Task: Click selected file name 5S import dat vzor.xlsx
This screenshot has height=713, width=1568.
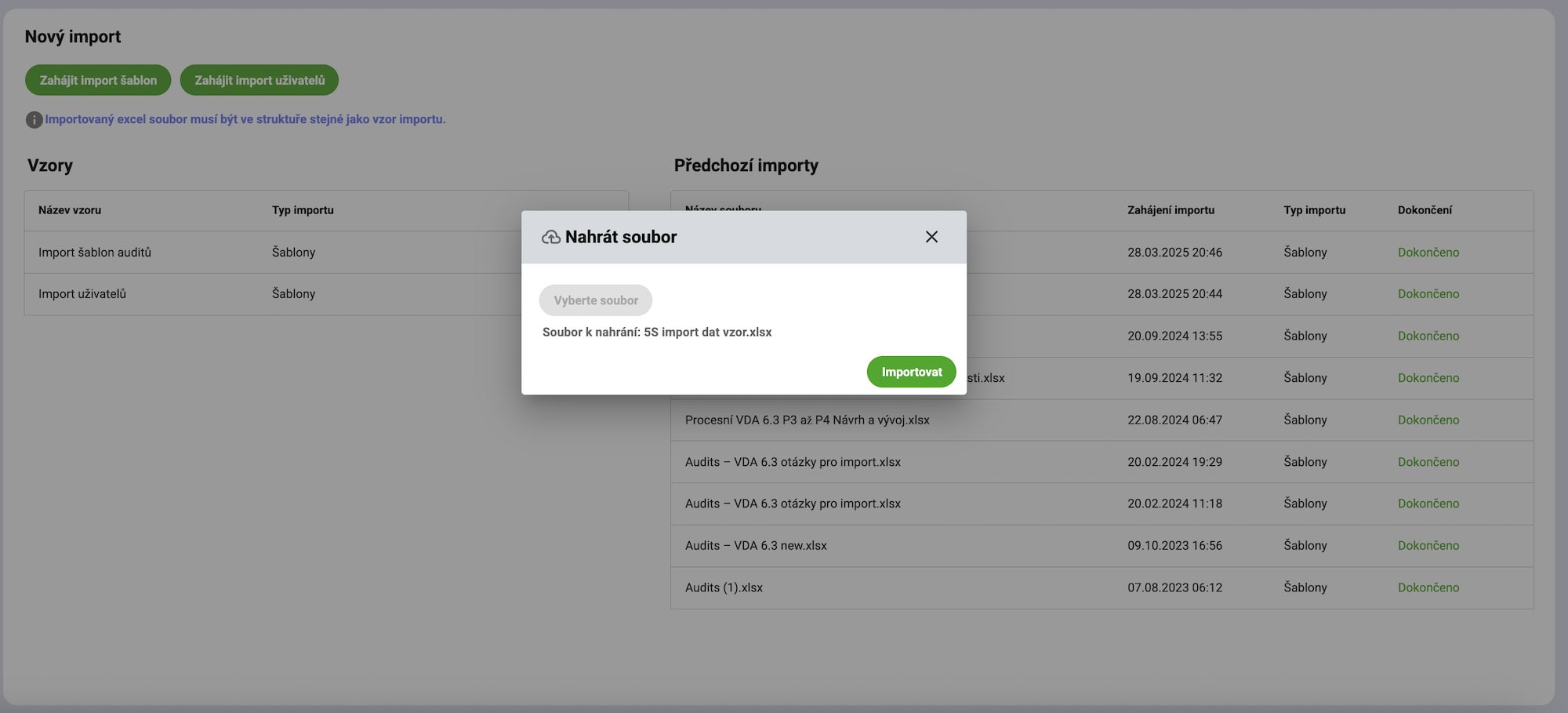Action: [707, 333]
